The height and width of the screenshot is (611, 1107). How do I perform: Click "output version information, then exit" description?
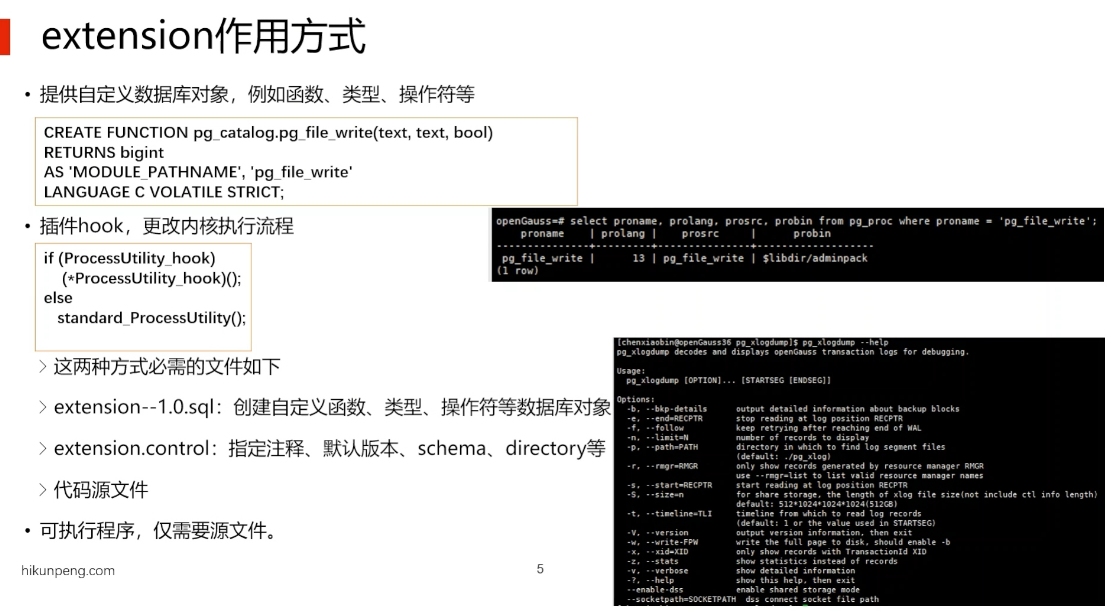click(x=824, y=533)
